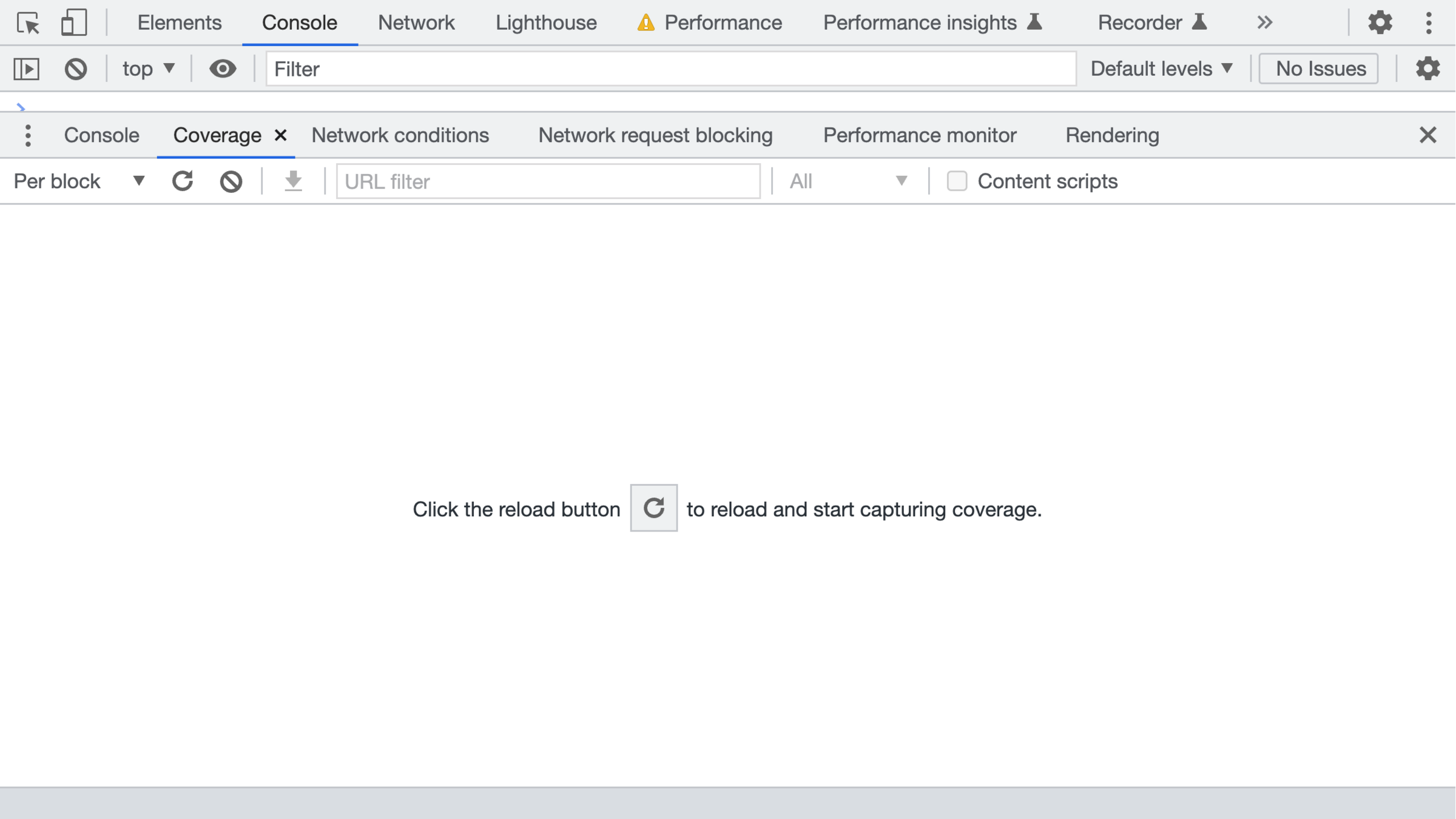Open the Performance monitor drawer tab
Screen dimensions: 1456x819
pos(920,135)
